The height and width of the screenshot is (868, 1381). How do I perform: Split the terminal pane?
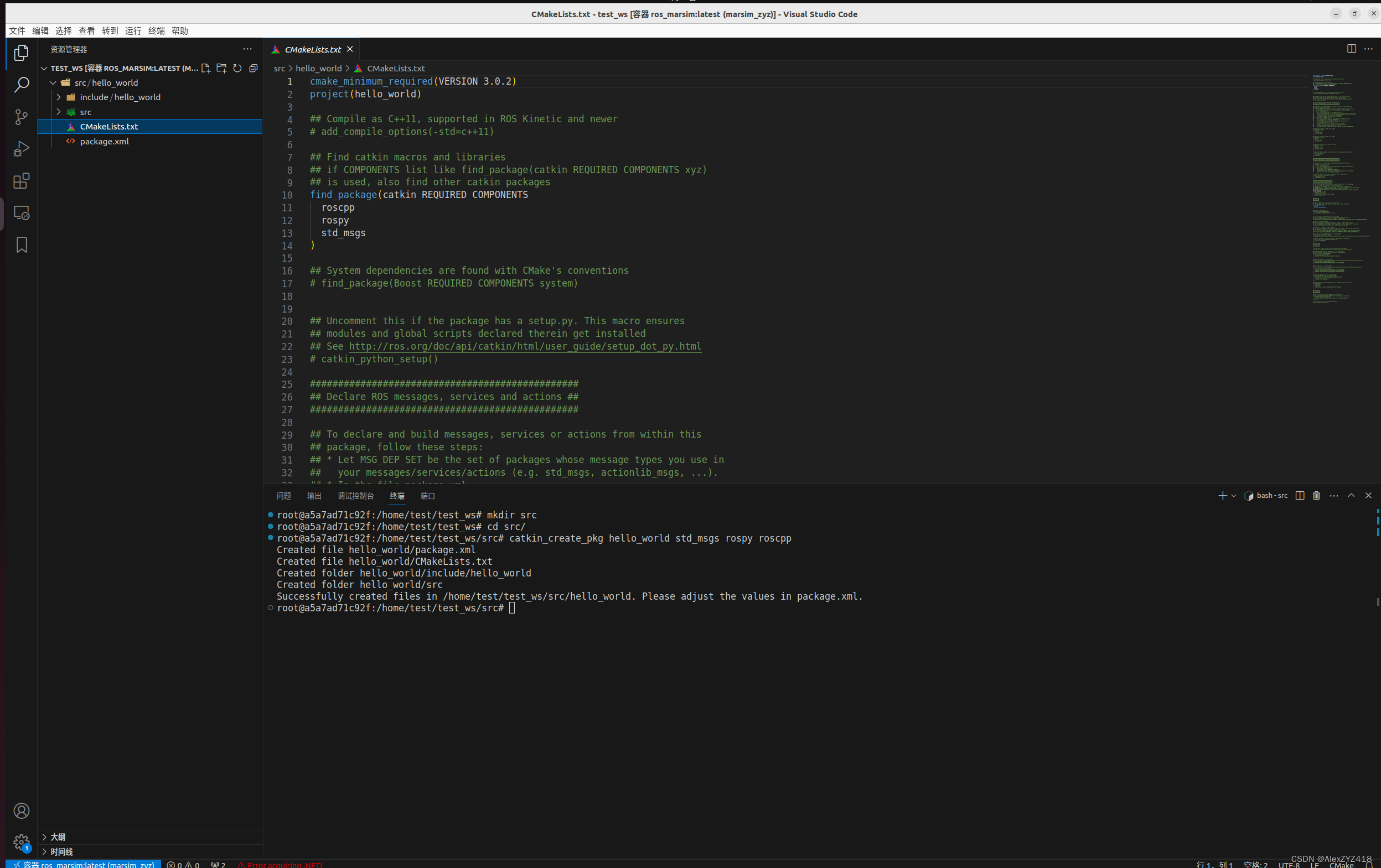1300,495
